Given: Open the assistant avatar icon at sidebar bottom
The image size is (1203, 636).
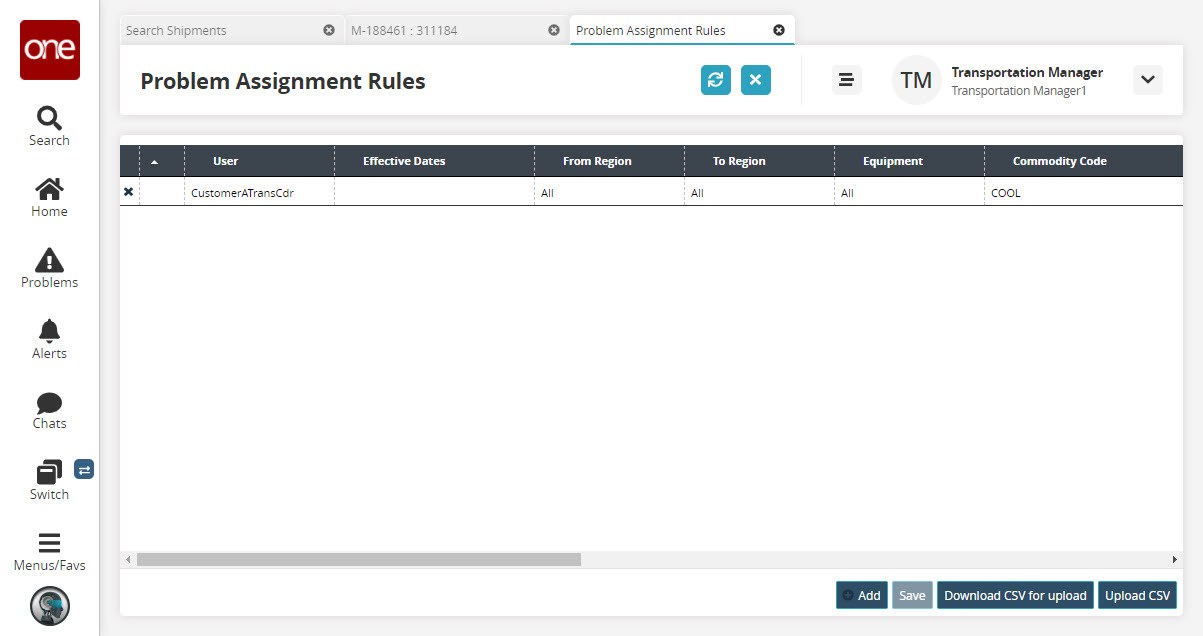Looking at the screenshot, I should tap(50, 605).
